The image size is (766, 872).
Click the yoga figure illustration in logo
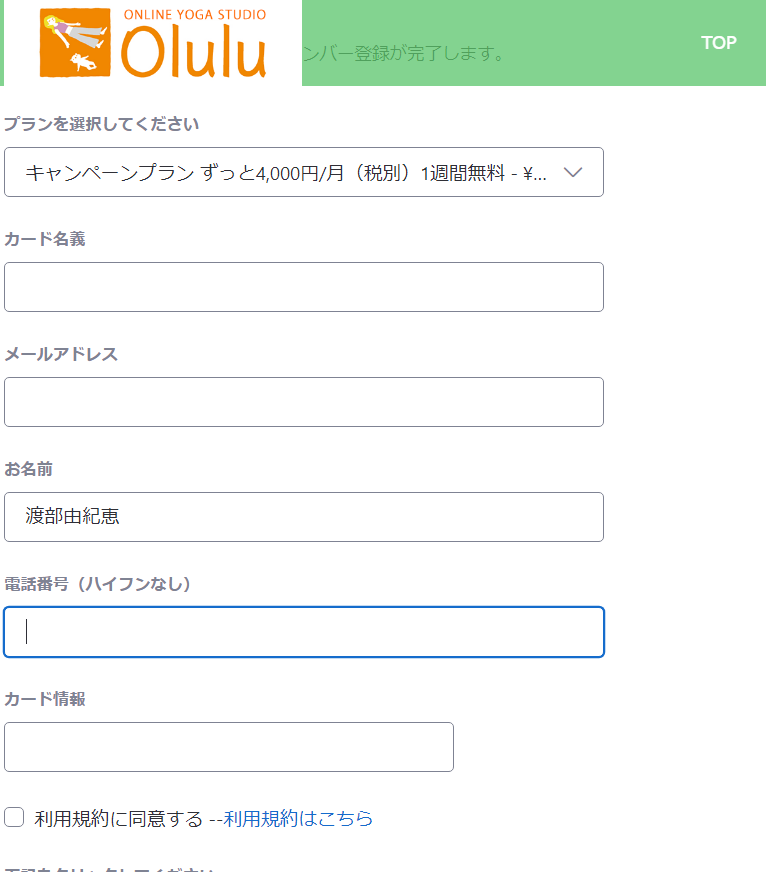[x=75, y=43]
